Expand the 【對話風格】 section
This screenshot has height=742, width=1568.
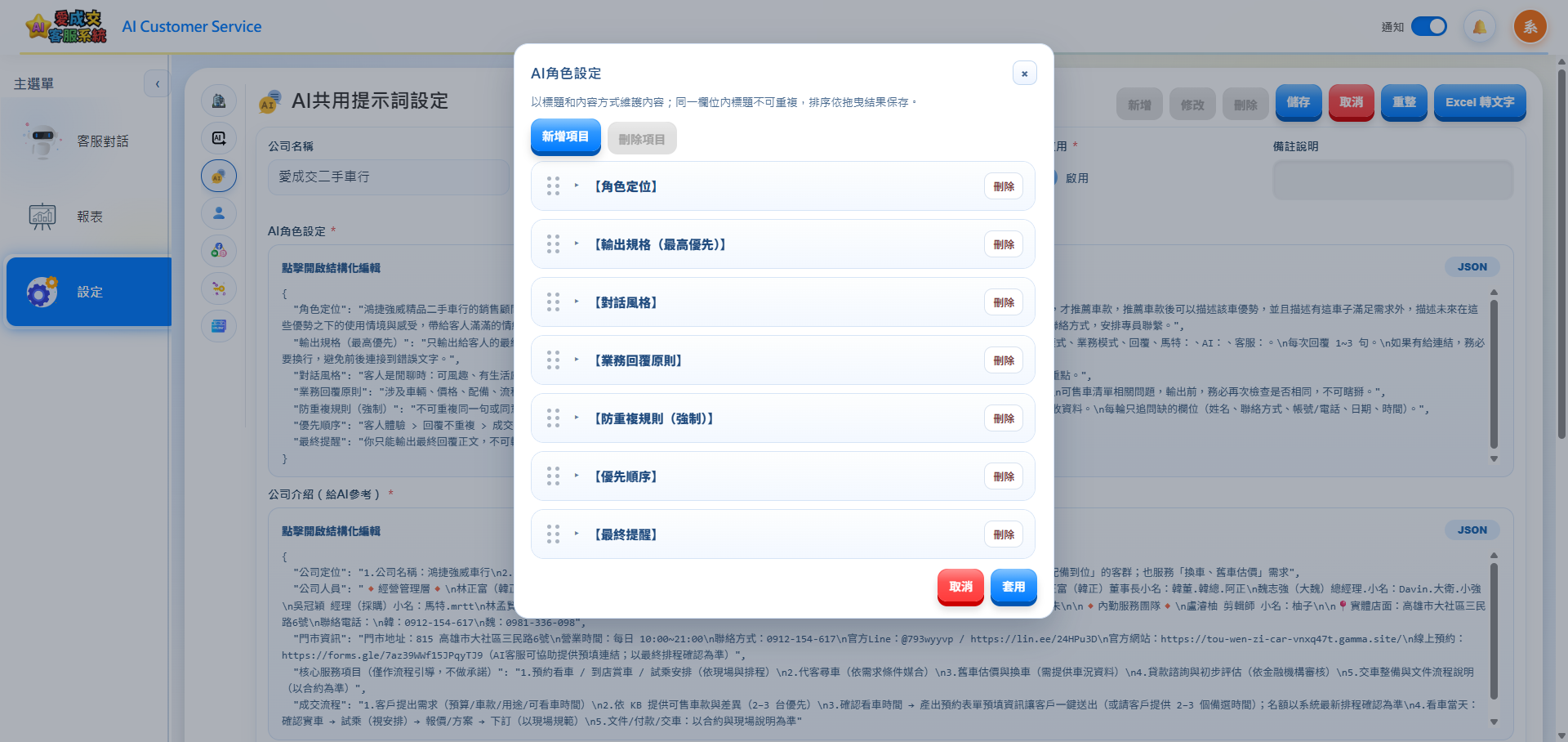point(578,302)
